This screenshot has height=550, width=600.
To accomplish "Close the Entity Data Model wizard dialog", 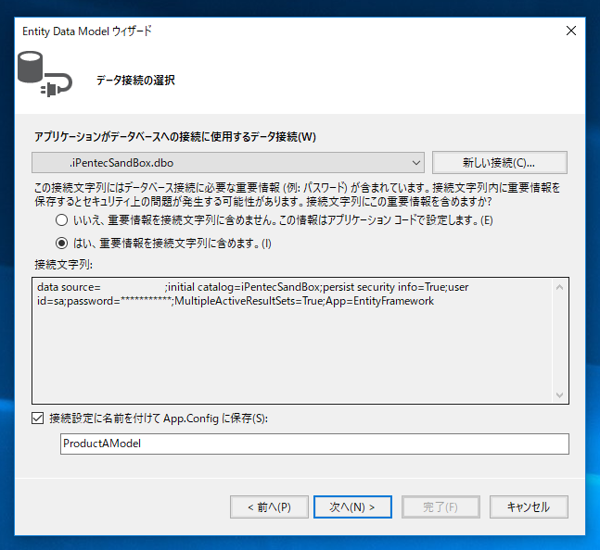I will pos(571,31).
